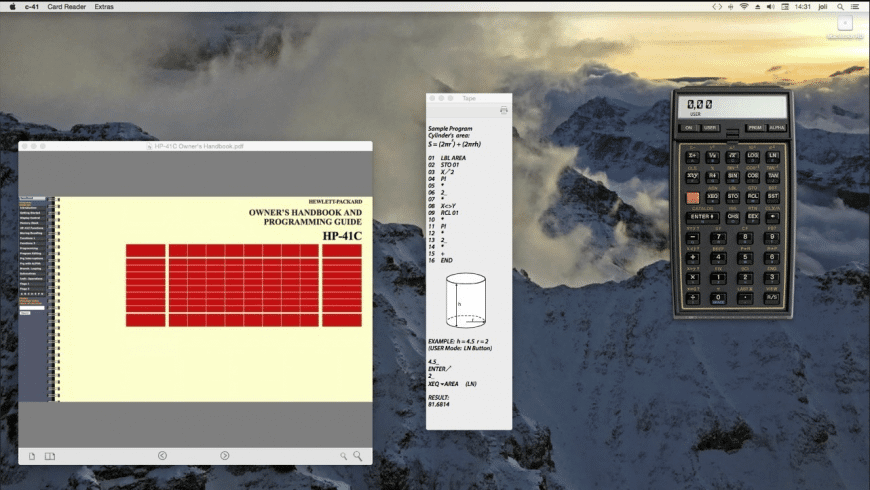This screenshot has width=870, height=490.
Task: Go to next page in PDF viewer
Action: click(225, 456)
